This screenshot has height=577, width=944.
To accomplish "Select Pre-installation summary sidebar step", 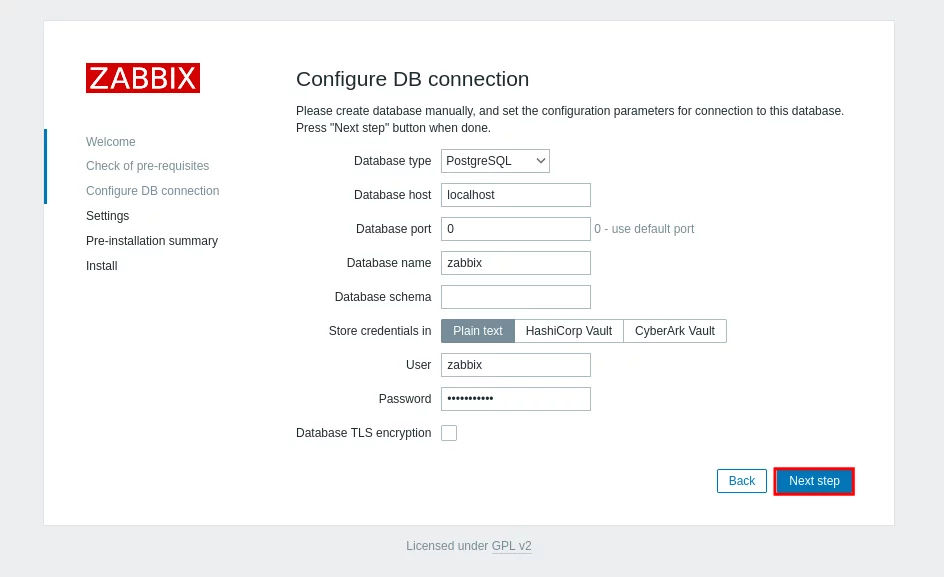I will tap(152, 241).
